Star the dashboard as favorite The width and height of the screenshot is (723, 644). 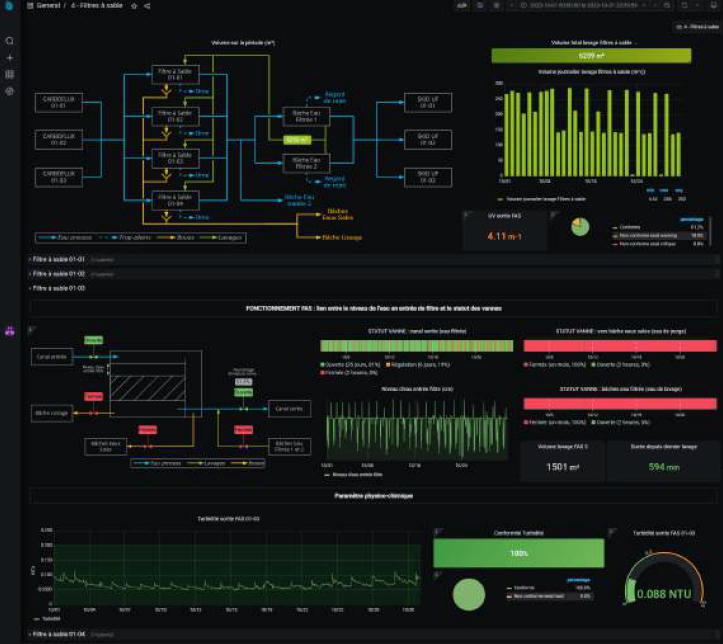click(x=134, y=6)
